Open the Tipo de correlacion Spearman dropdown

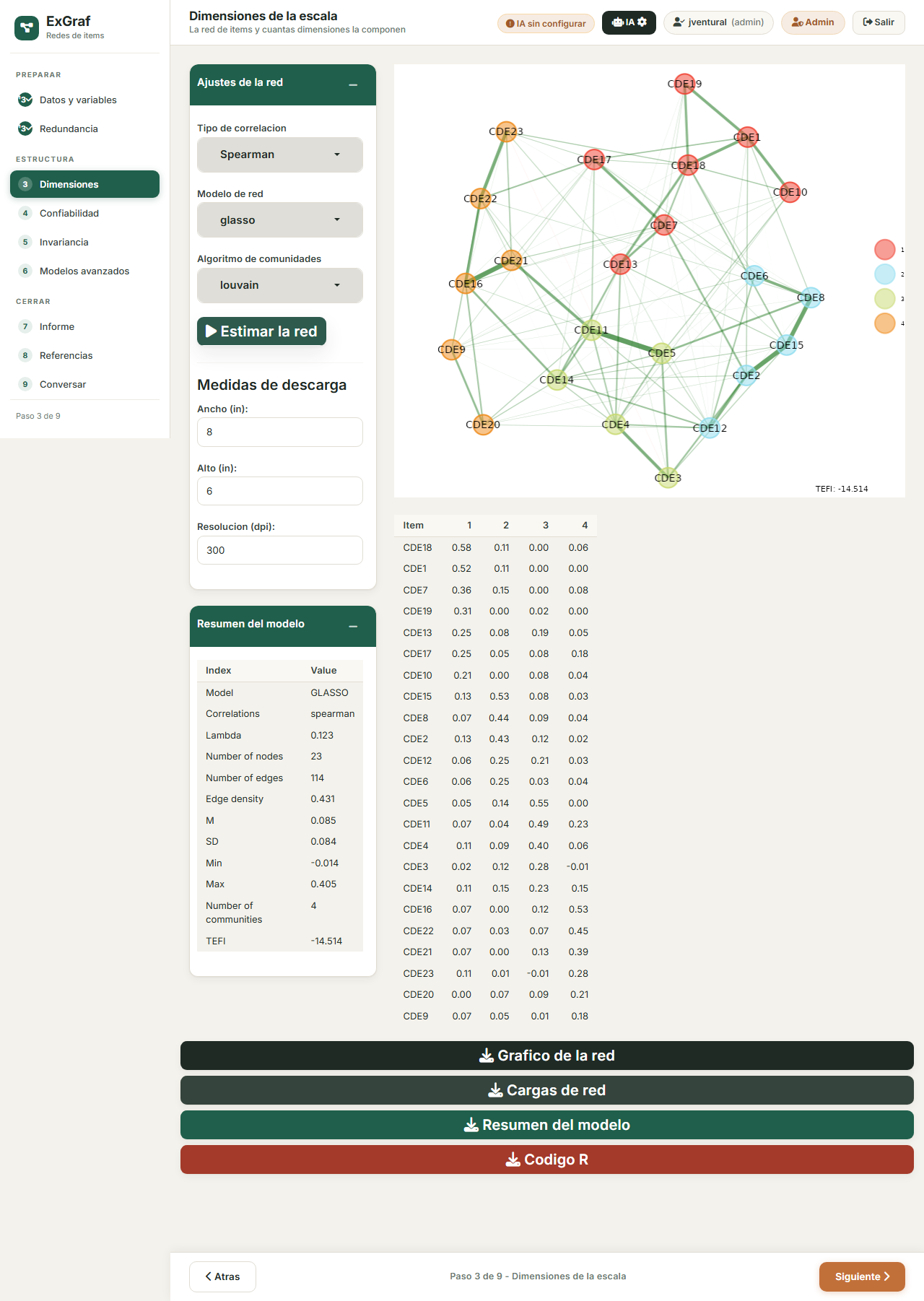(x=280, y=155)
